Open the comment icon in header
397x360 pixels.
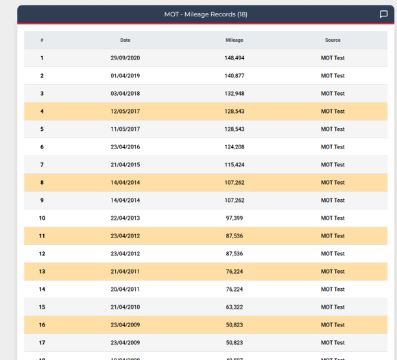384,14
